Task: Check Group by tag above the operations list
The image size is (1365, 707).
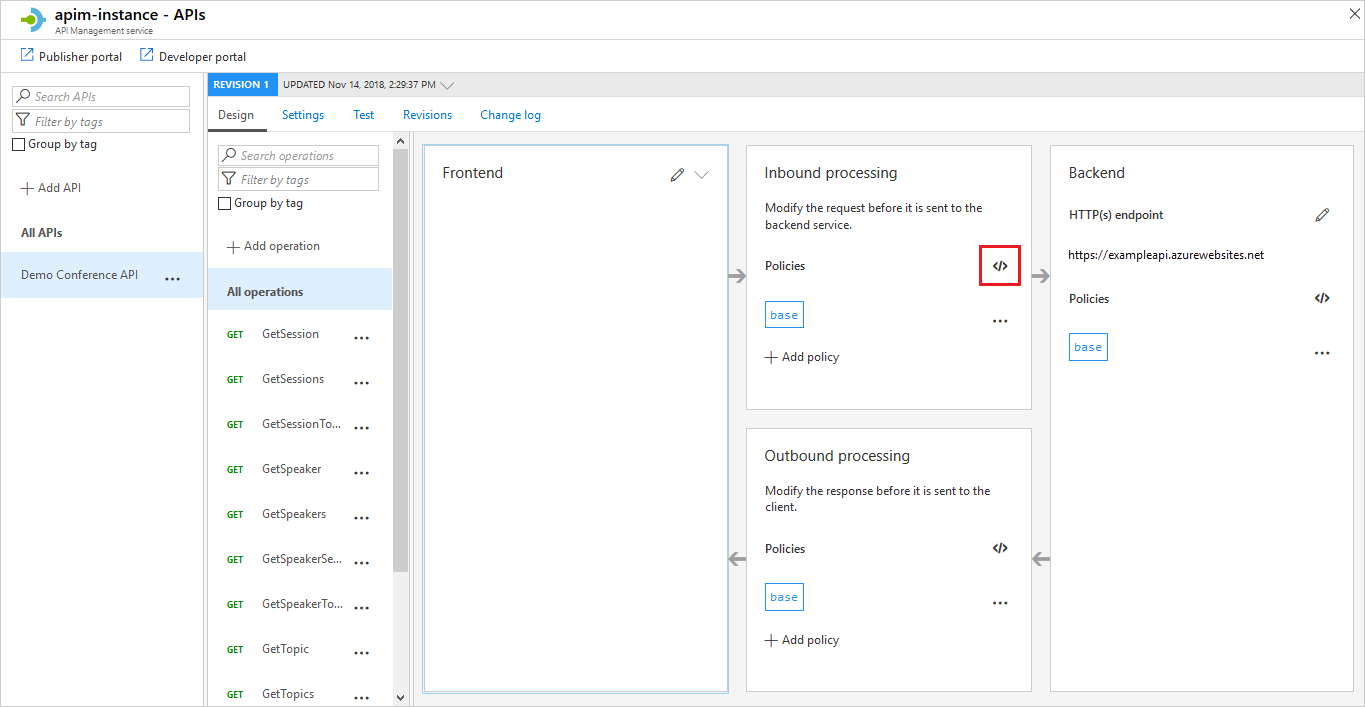Action: (224, 203)
